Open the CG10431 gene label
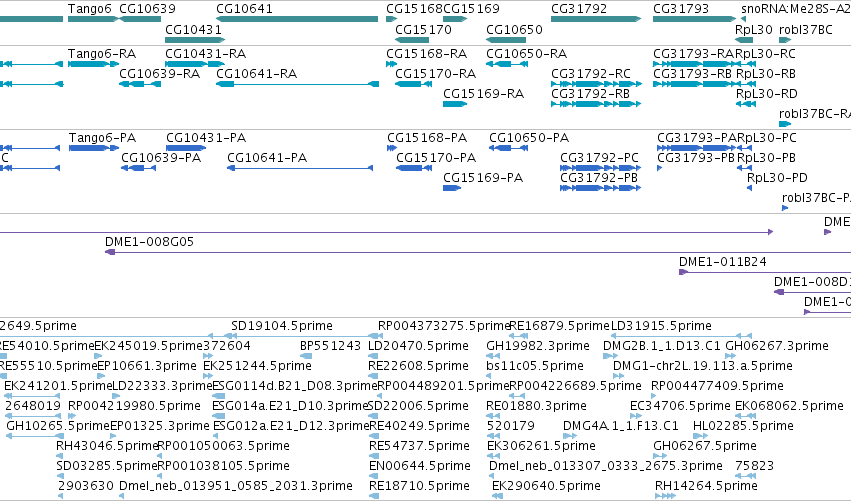 tap(193, 29)
